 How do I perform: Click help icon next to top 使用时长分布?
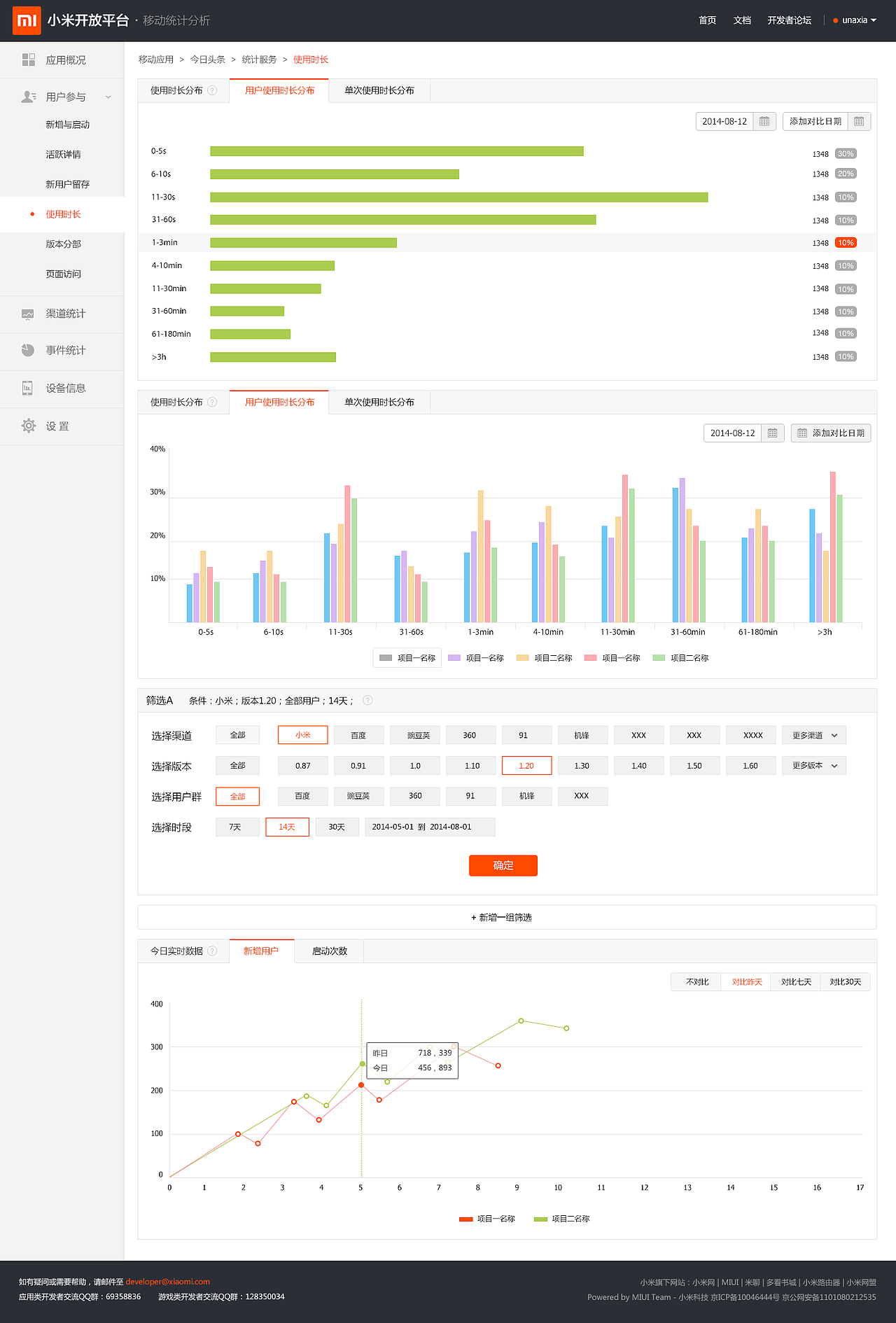[212, 90]
